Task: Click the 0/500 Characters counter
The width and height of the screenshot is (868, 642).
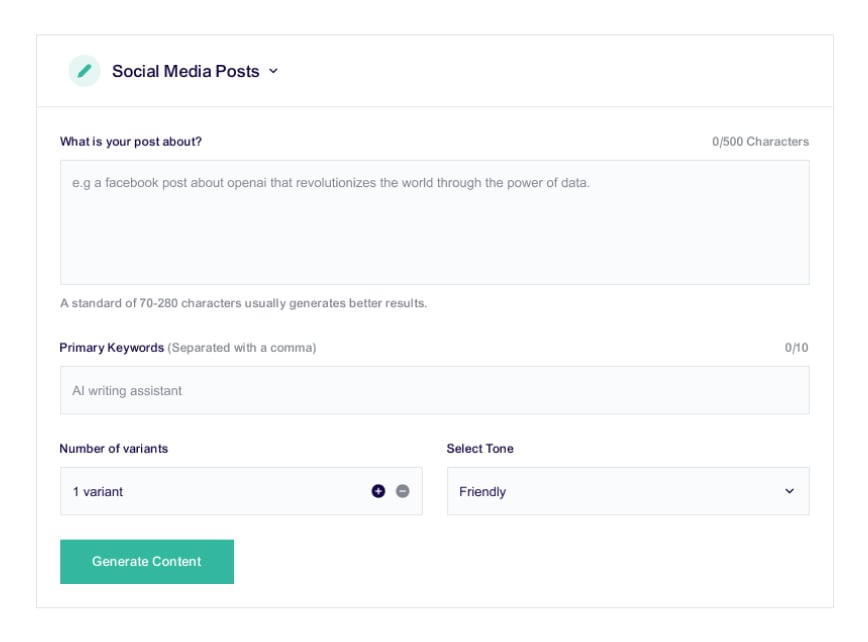Action: pyautogui.click(x=760, y=142)
